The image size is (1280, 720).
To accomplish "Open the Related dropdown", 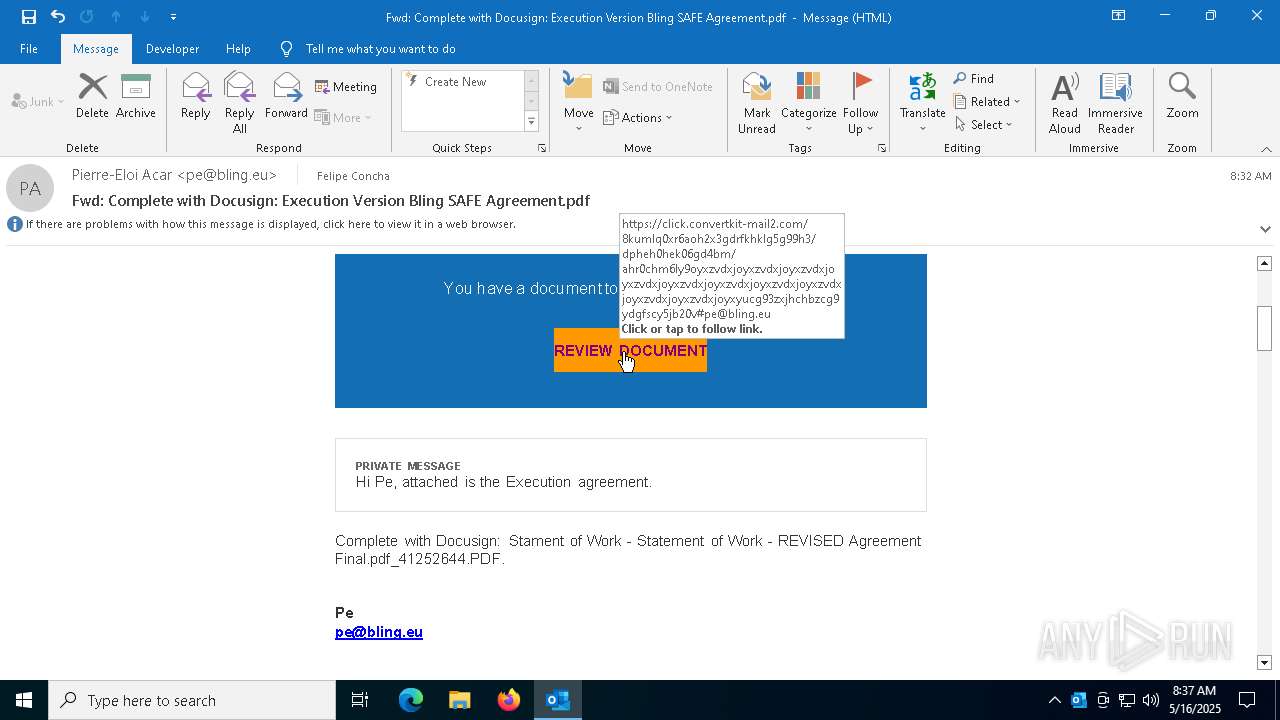I will click(987, 102).
